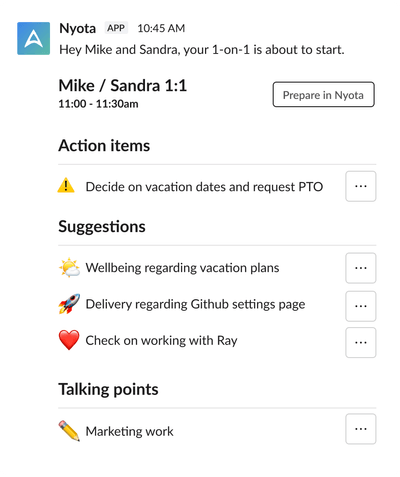Open overflow menu for Check on working with Ray
This screenshot has height=477, width=400.
[361, 342]
